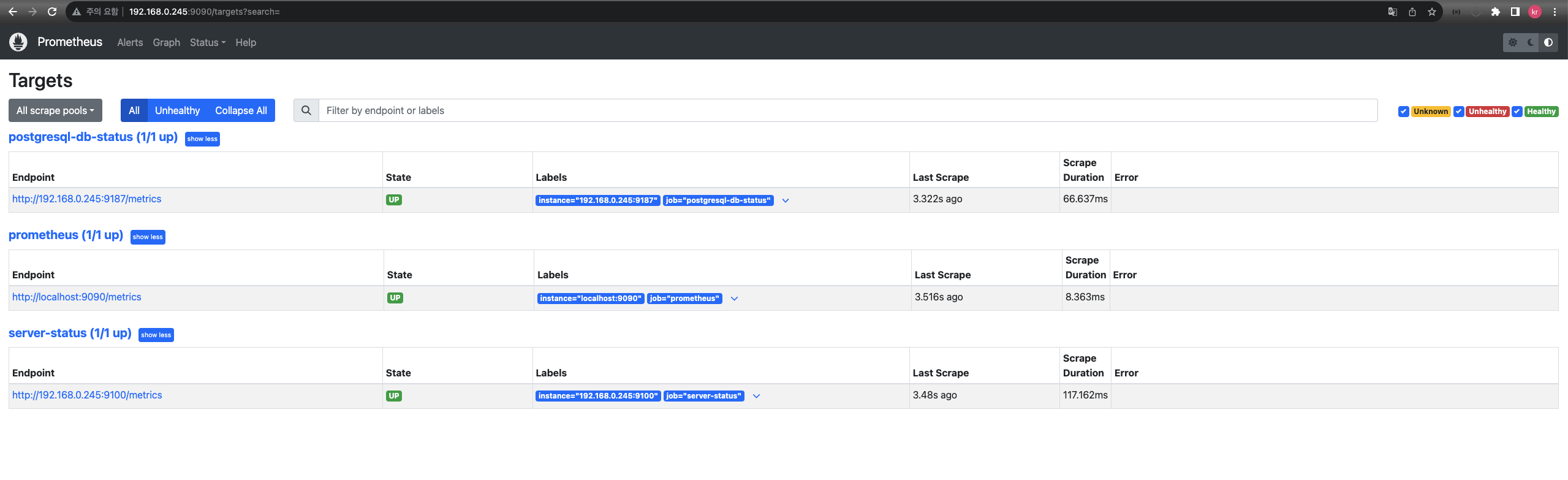Open the translate page icon
The width and height of the screenshot is (1568, 480).
[x=1392, y=12]
